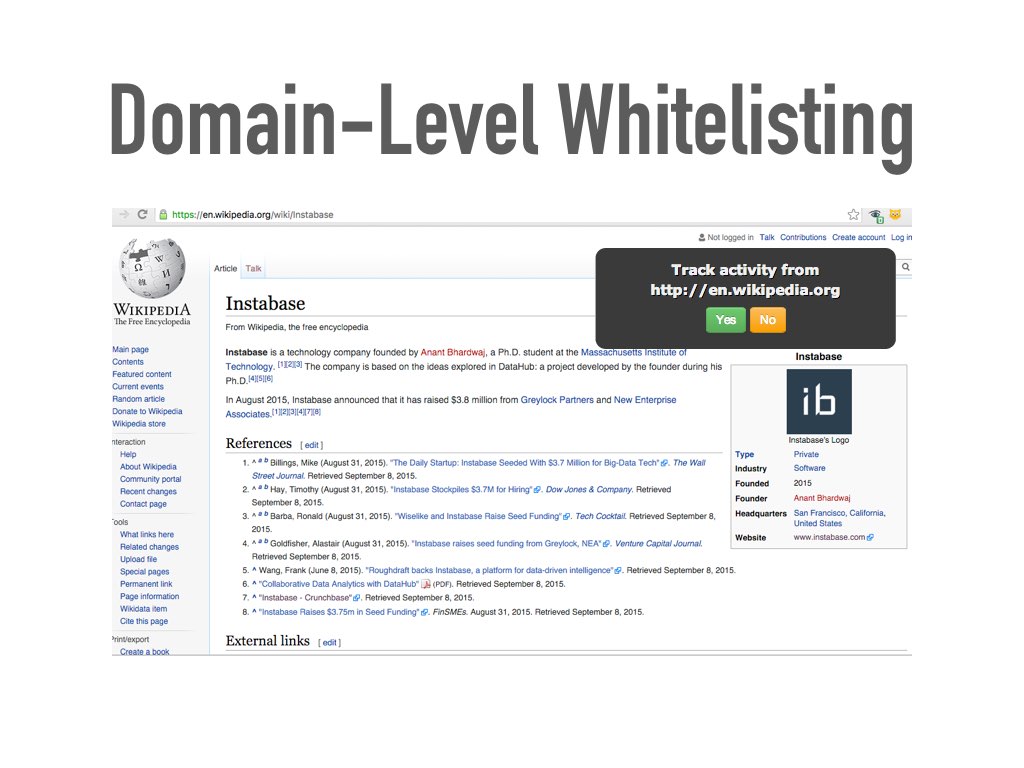Open Wikipedia store link
1024x768 pixels.
point(138,424)
